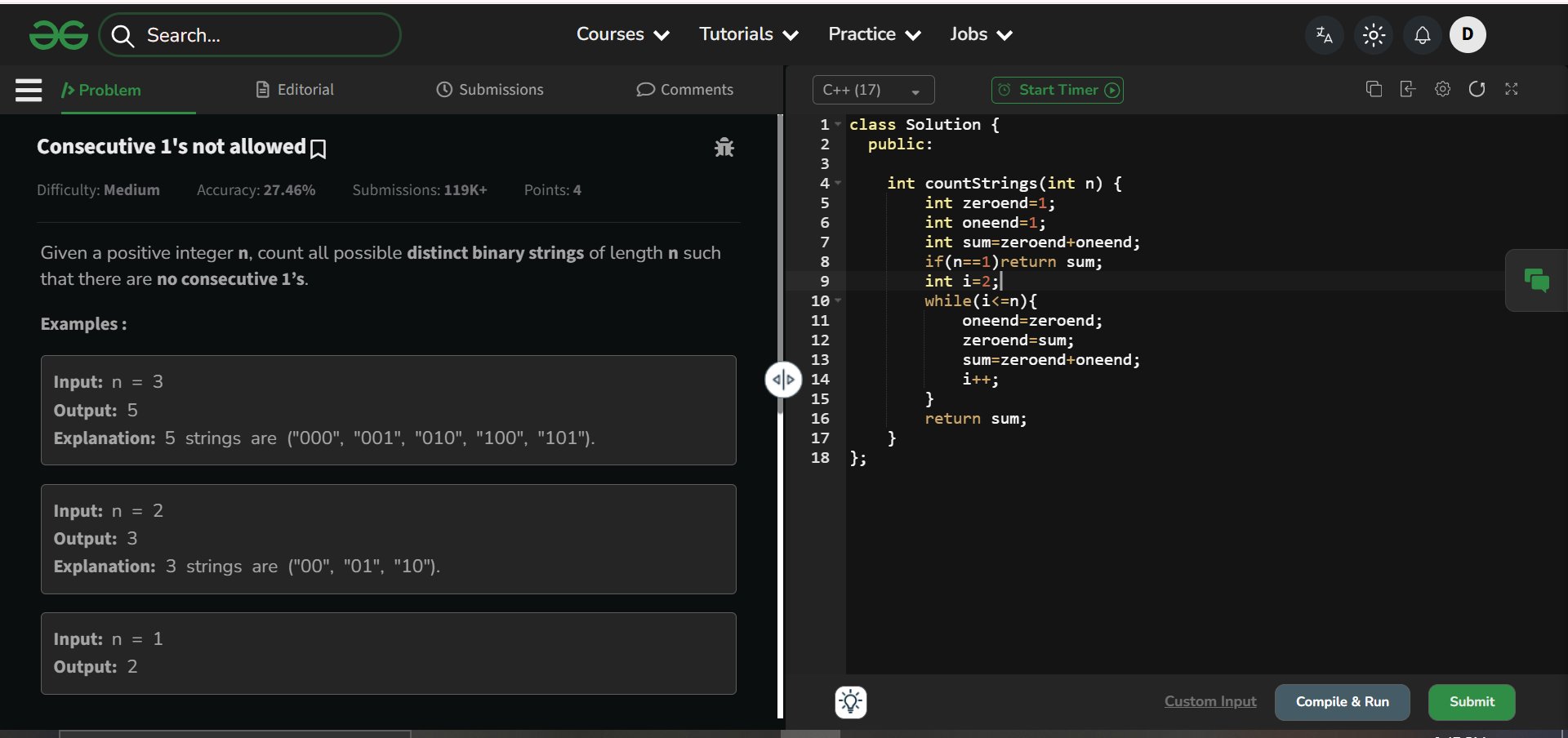Switch to the Submissions tab

click(490, 90)
